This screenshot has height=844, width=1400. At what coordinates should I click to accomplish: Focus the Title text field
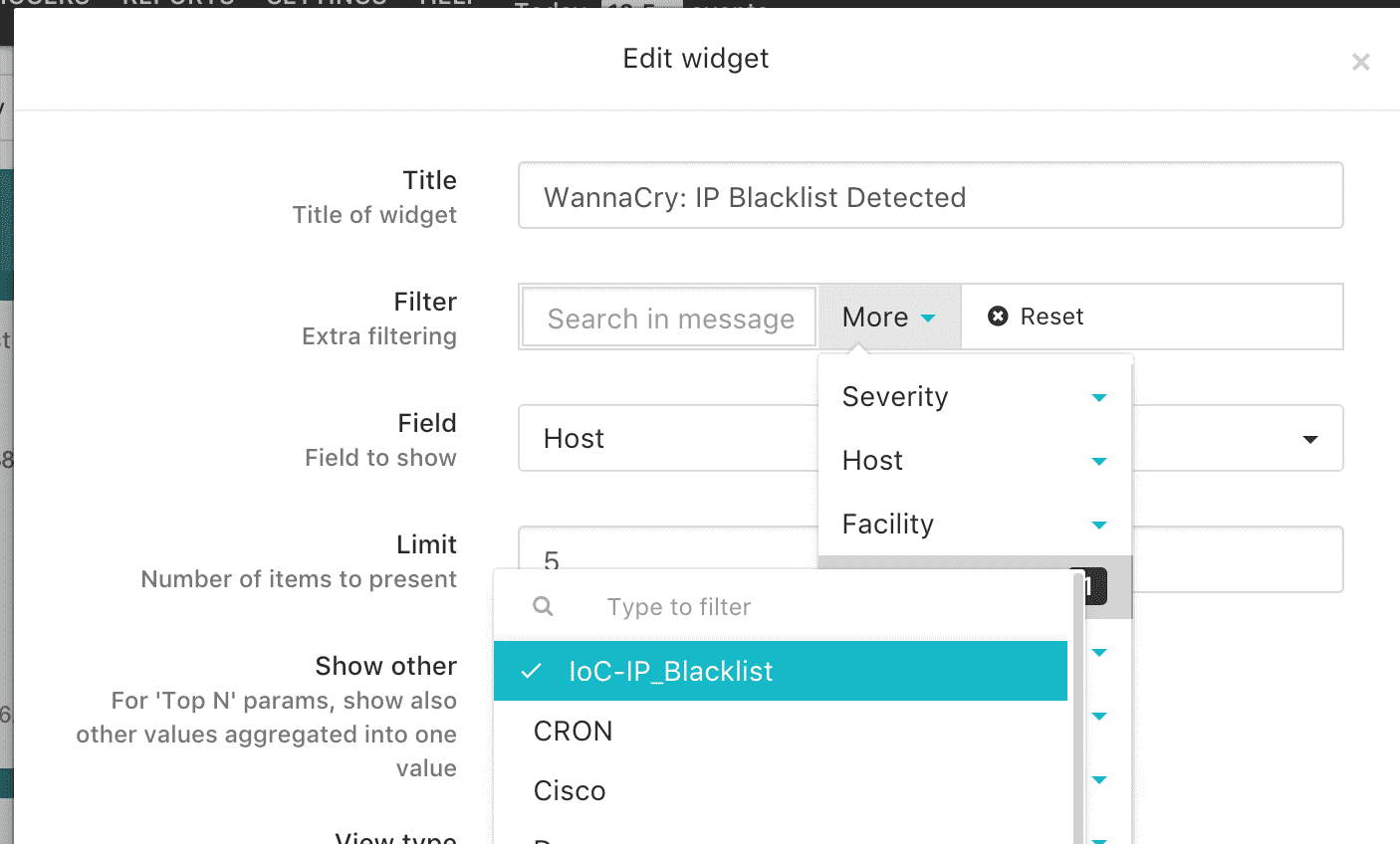[x=930, y=196]
